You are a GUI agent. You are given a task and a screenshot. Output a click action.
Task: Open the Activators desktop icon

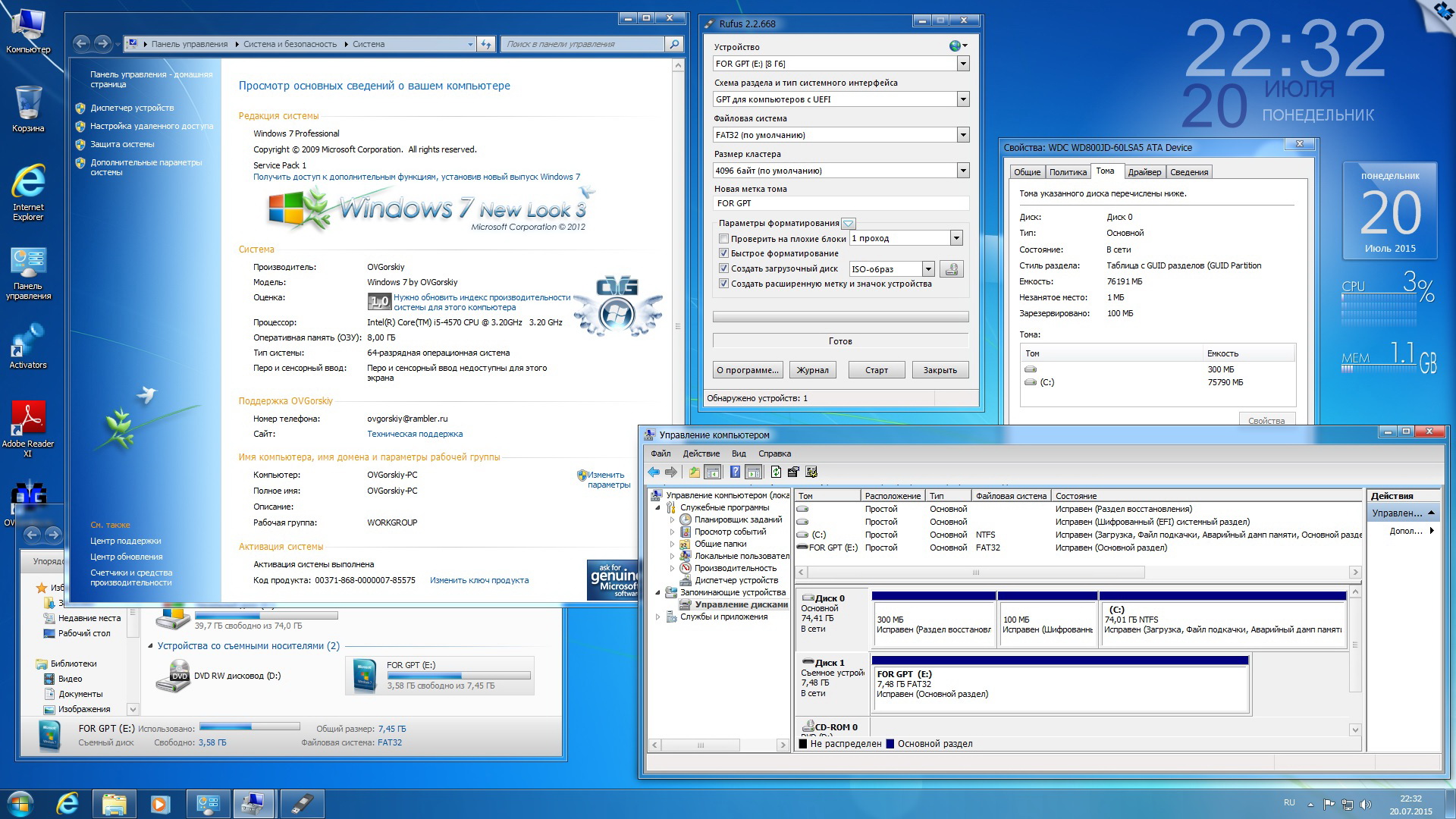[28, 347]
